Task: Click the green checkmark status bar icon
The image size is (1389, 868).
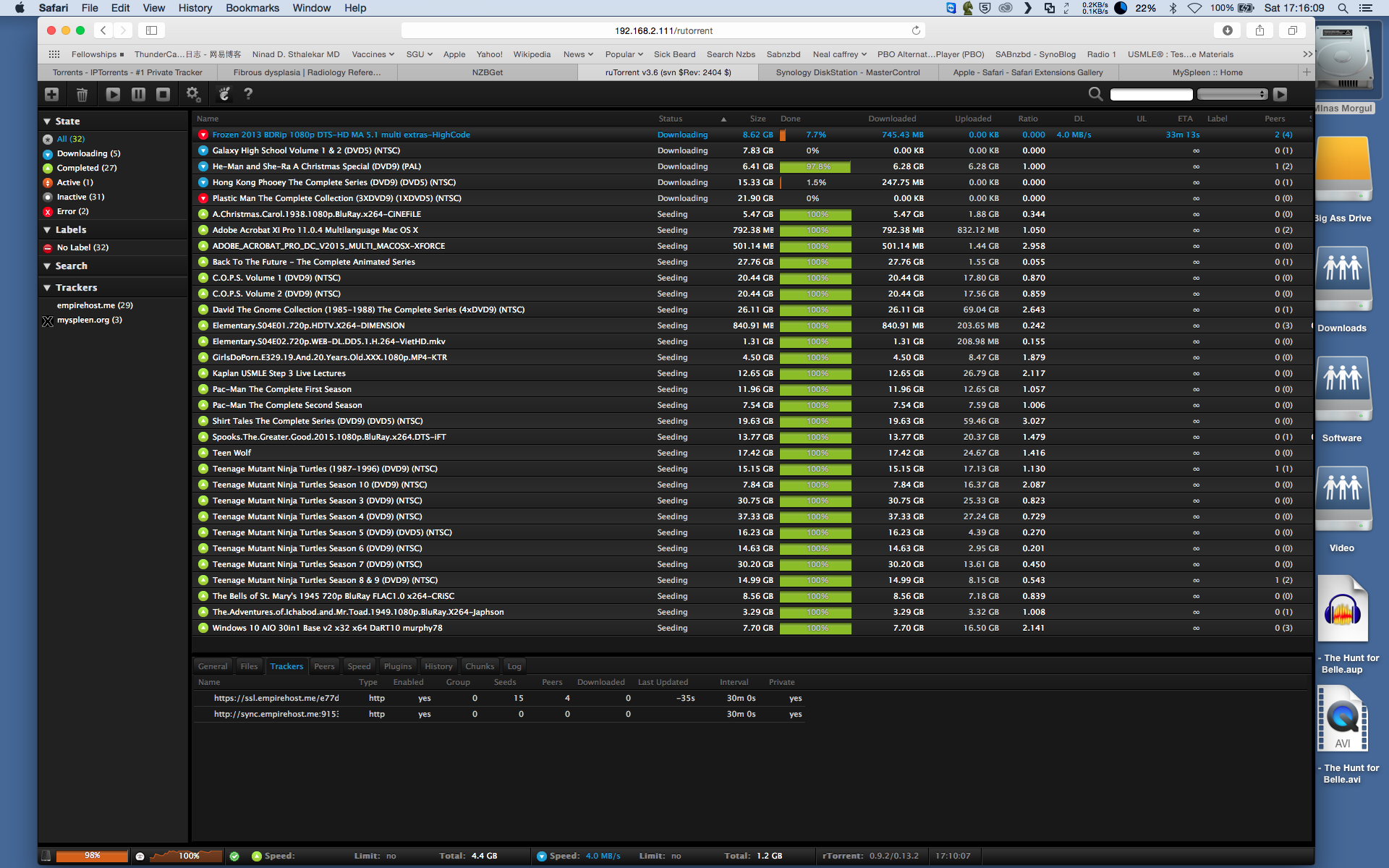Action: click(x=234, y=856)
